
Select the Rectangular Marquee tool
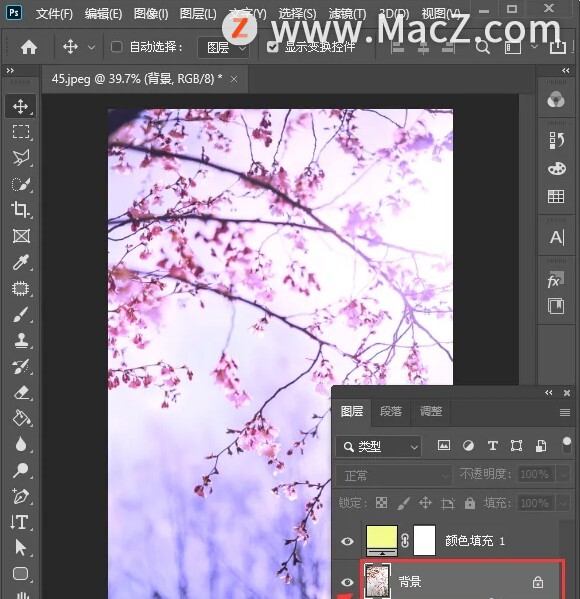(x=20, y=132)
